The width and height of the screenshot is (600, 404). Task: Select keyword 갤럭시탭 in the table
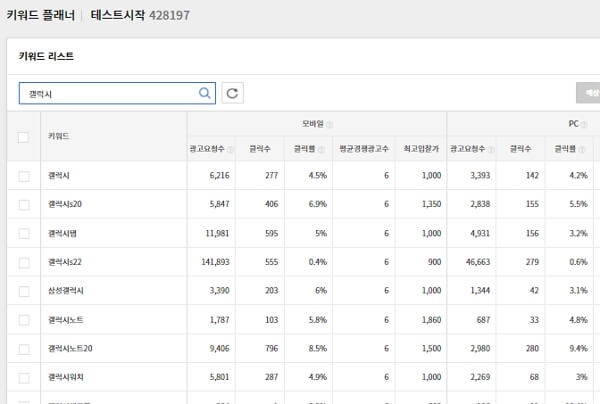(62, 233)
